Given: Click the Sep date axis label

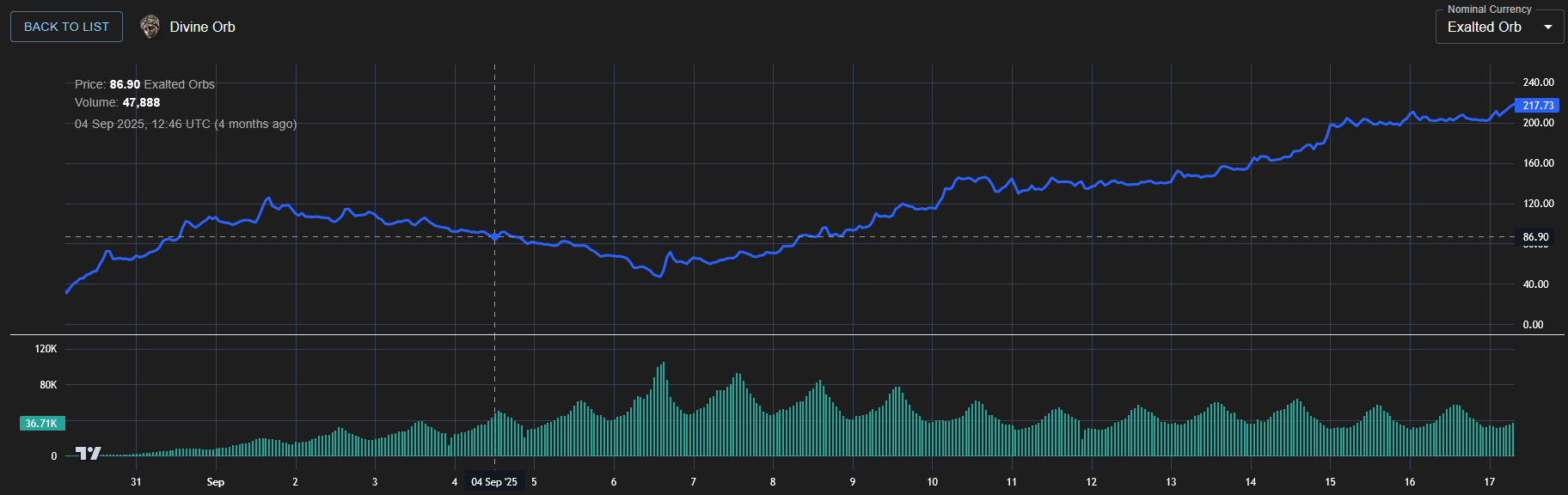Looking at the screenshot, I should 216,482.
